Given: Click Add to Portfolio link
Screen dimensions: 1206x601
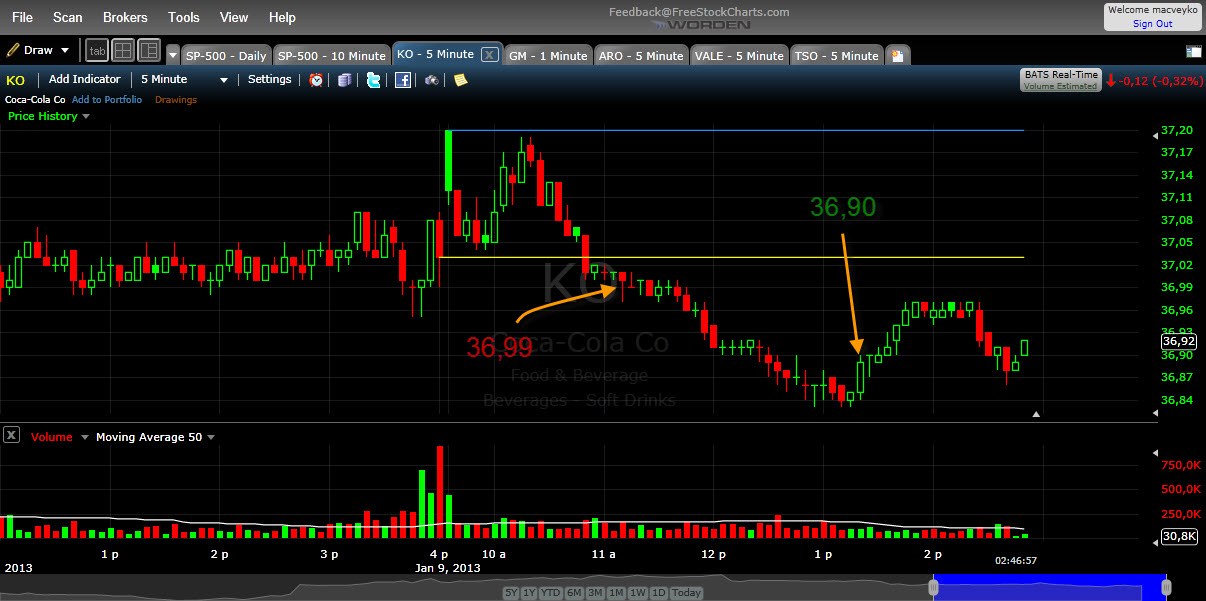Looking at the screenshot, I should pyautogui.click(x=107, y=100).
